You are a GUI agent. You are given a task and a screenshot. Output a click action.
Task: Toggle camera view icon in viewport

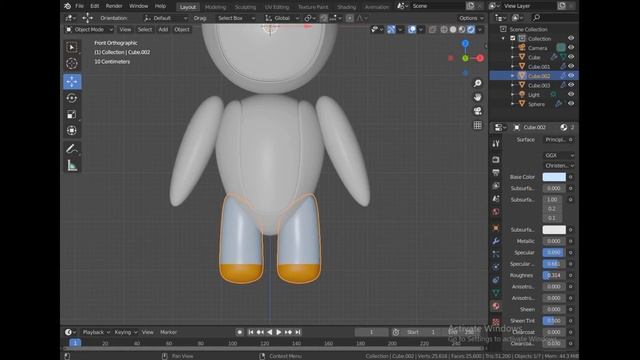coord(478,111)
